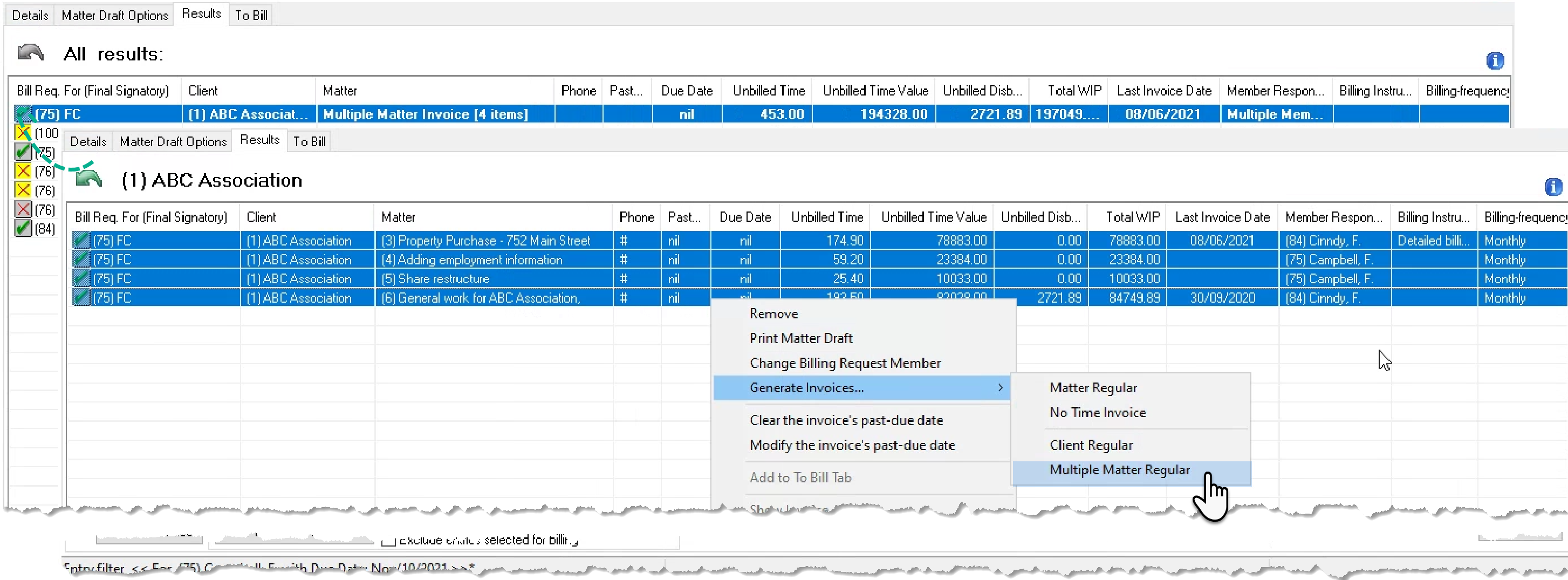Click Clear the invoice's past-due date
This screenshot has width=1568, height=580.
(846, 420)
